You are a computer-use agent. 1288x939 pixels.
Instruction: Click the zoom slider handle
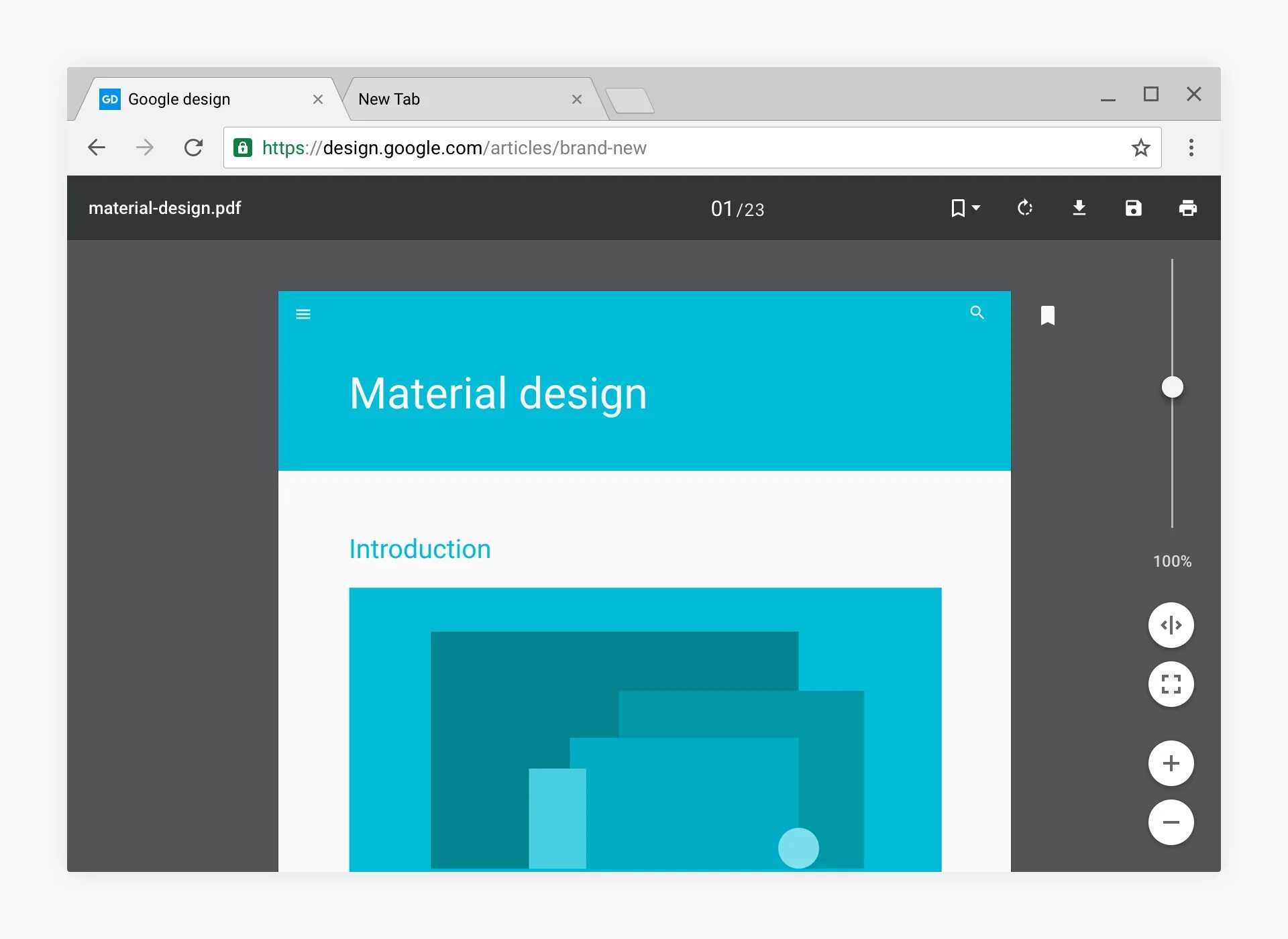1172,387
